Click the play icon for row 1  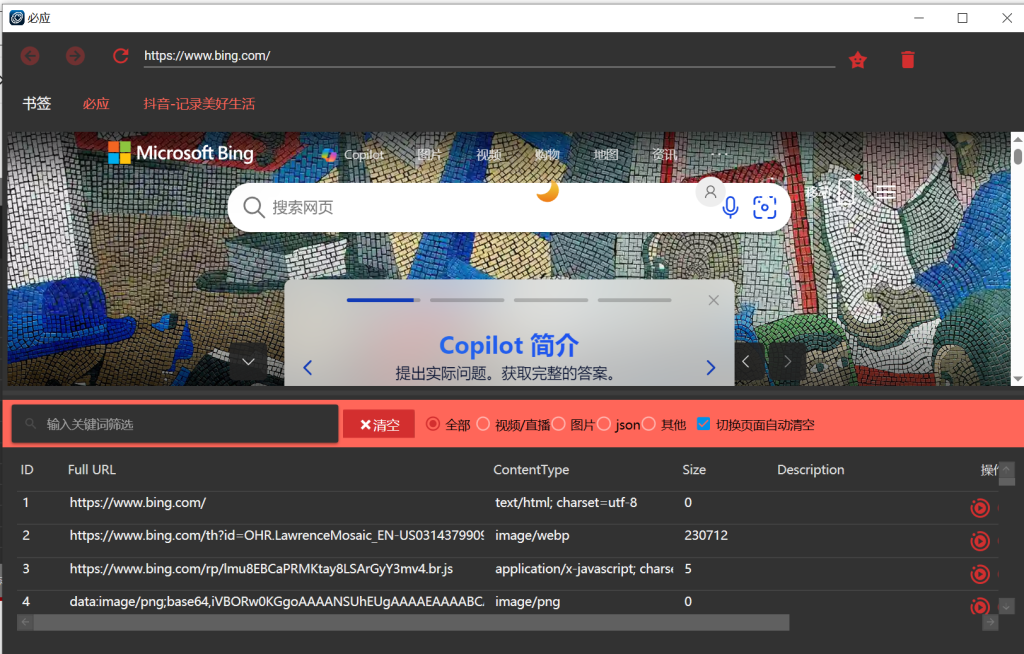(980, 508)
